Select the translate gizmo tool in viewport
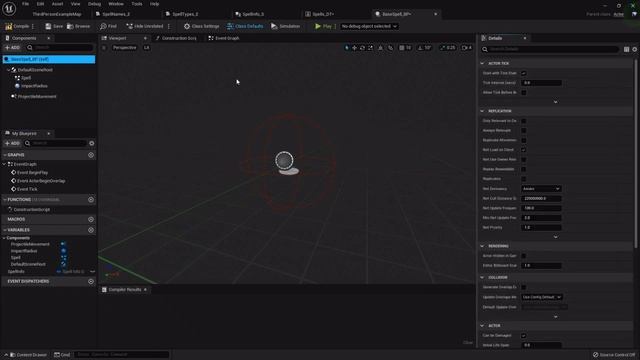 tap(354, 48)
